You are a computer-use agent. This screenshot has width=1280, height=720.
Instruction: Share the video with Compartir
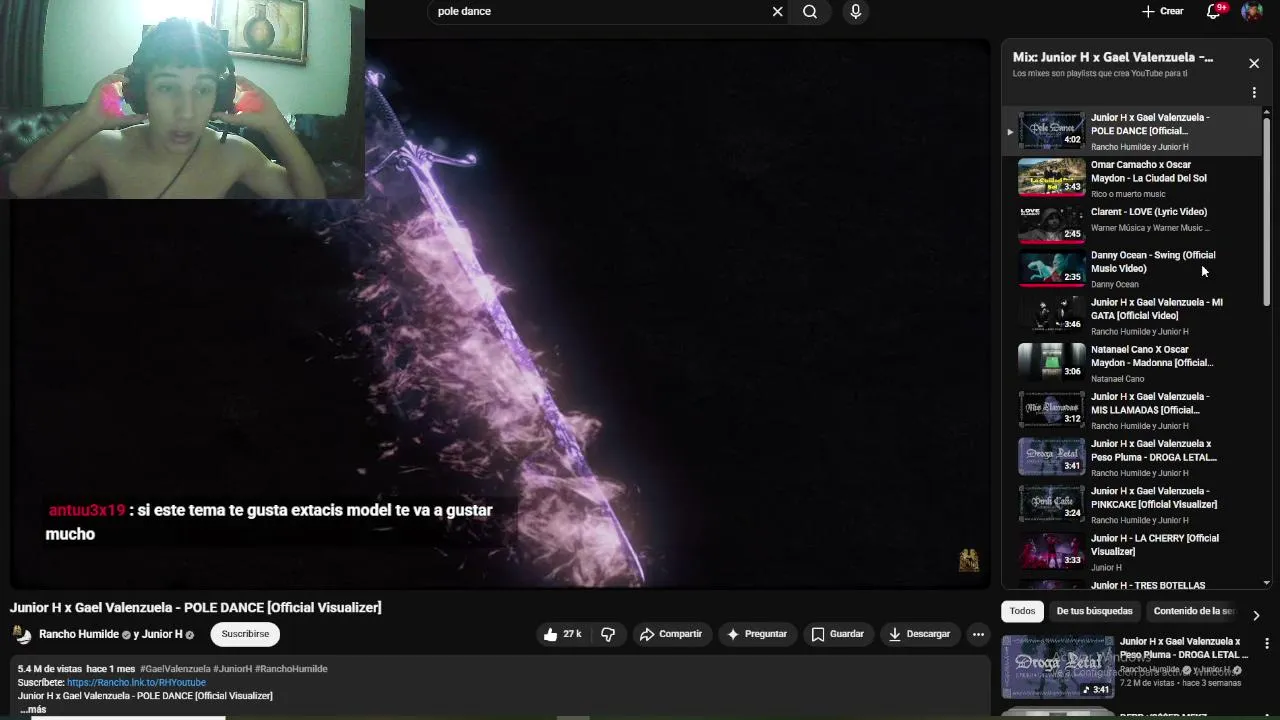[x=671, y=634]
